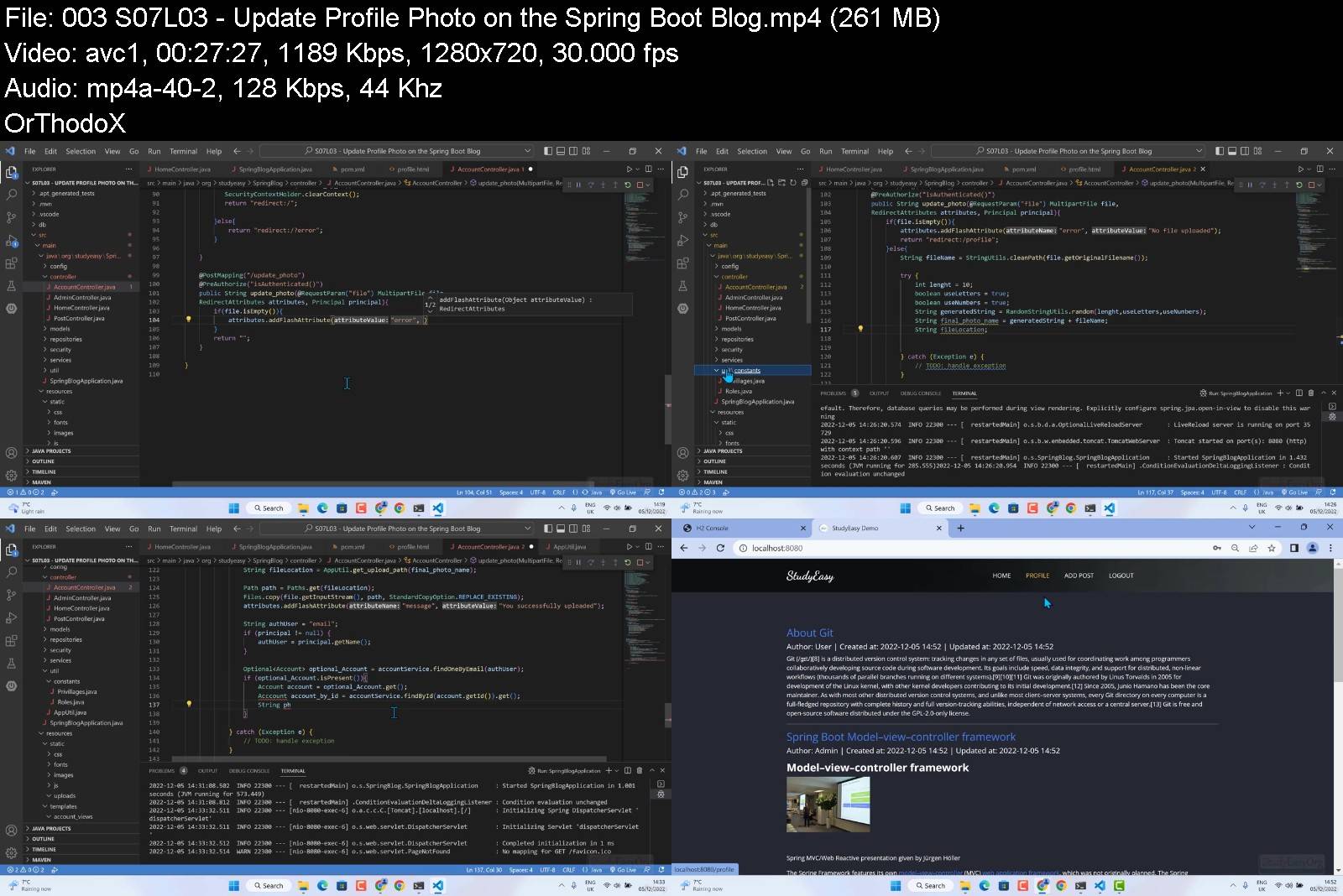Image resolution: width=1343 pixels, height=896 pixels.
Task: Add new terminal in top-right VS Code panel
Action: 1280,393
